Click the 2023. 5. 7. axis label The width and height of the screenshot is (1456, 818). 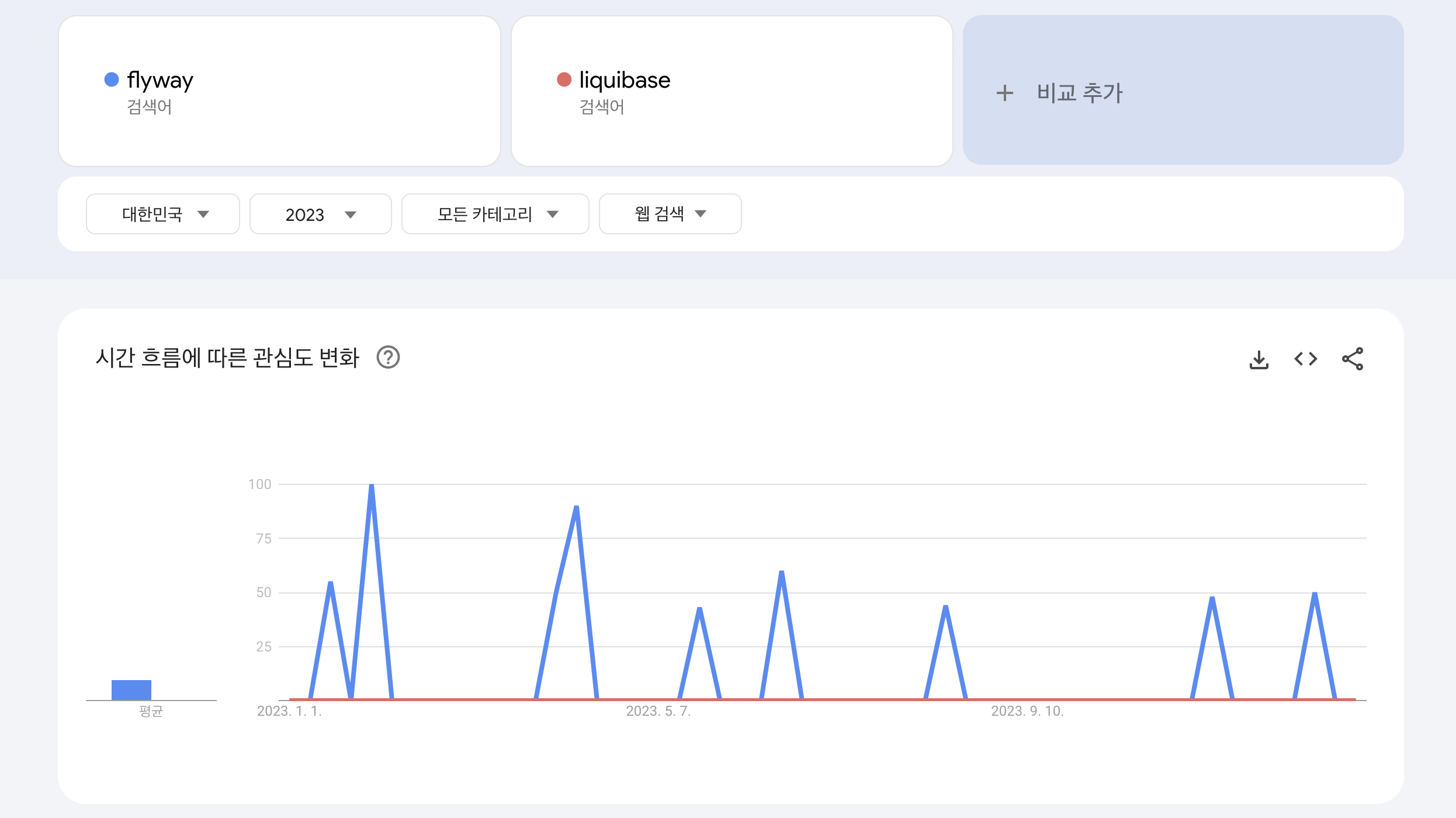pyautogui.click(x=658, y=711)
